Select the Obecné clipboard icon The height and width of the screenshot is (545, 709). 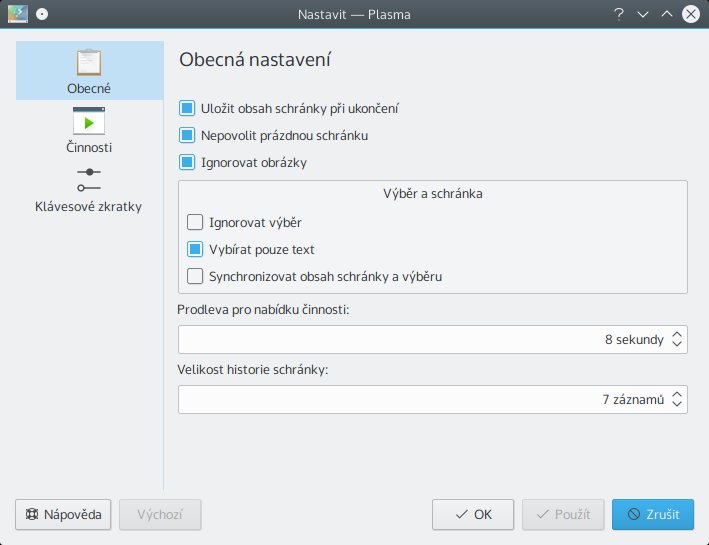(x=89, y=63)
